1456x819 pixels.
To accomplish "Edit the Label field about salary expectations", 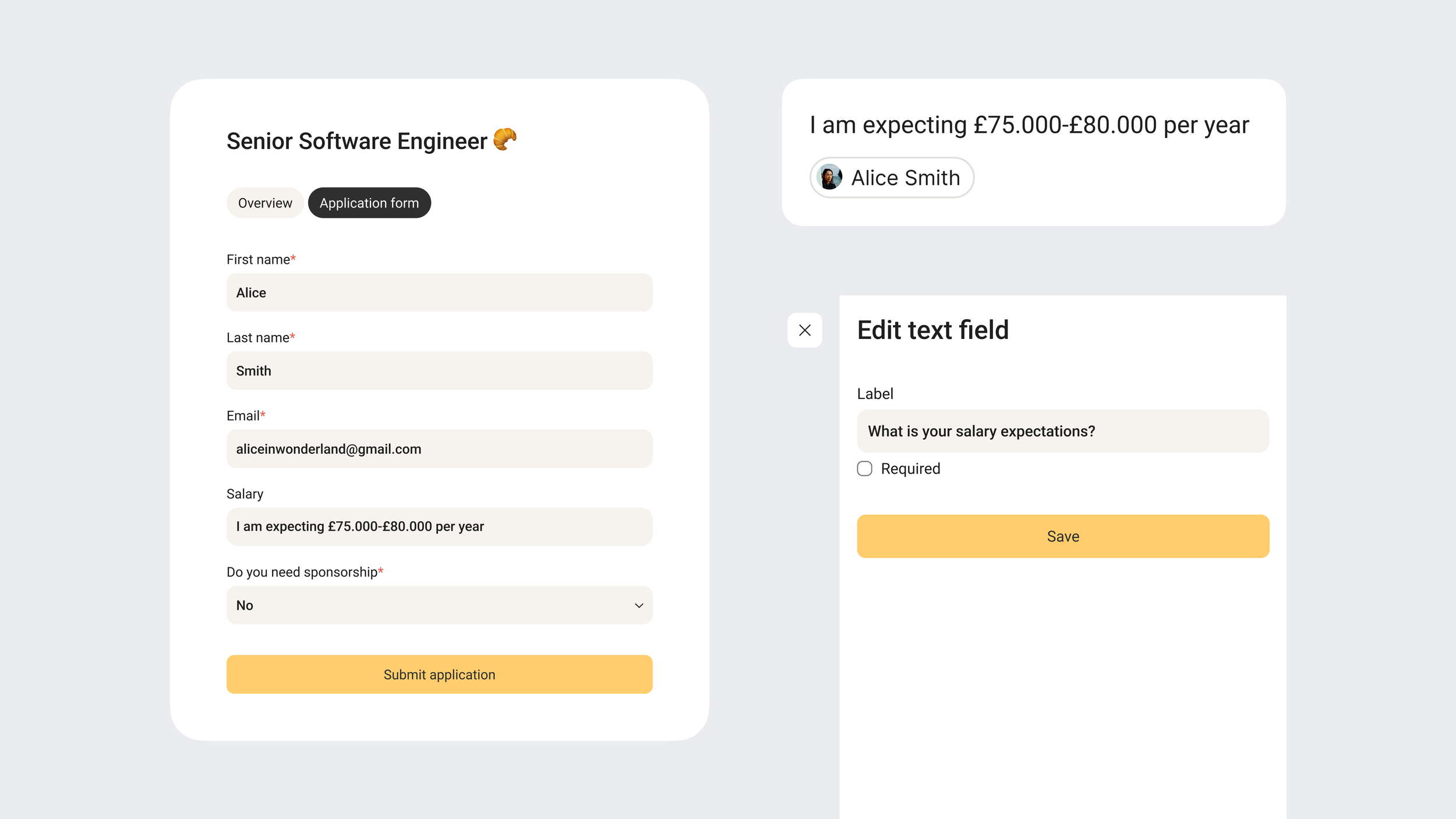I will click(1063, 431).
